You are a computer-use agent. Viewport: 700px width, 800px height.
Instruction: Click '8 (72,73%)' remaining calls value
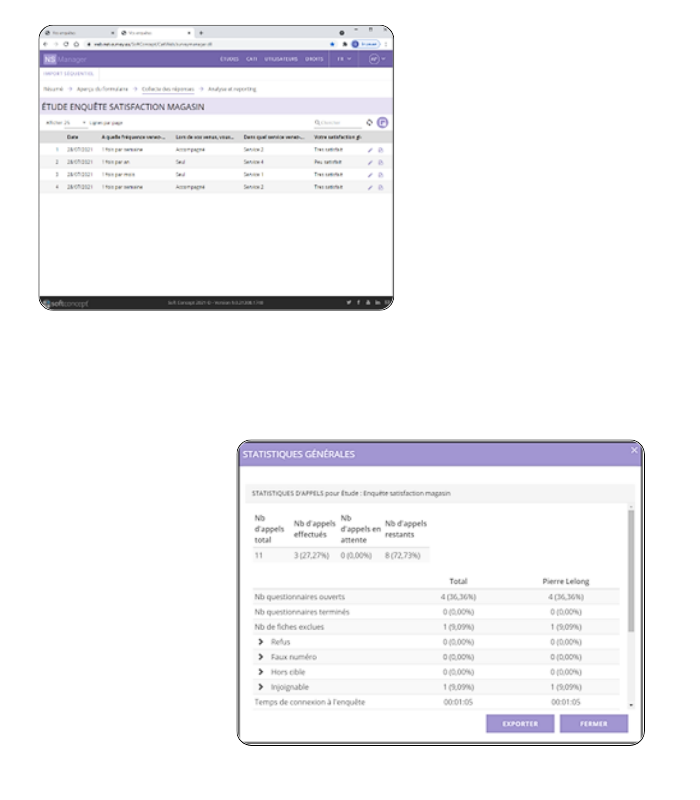pos(403,555)
